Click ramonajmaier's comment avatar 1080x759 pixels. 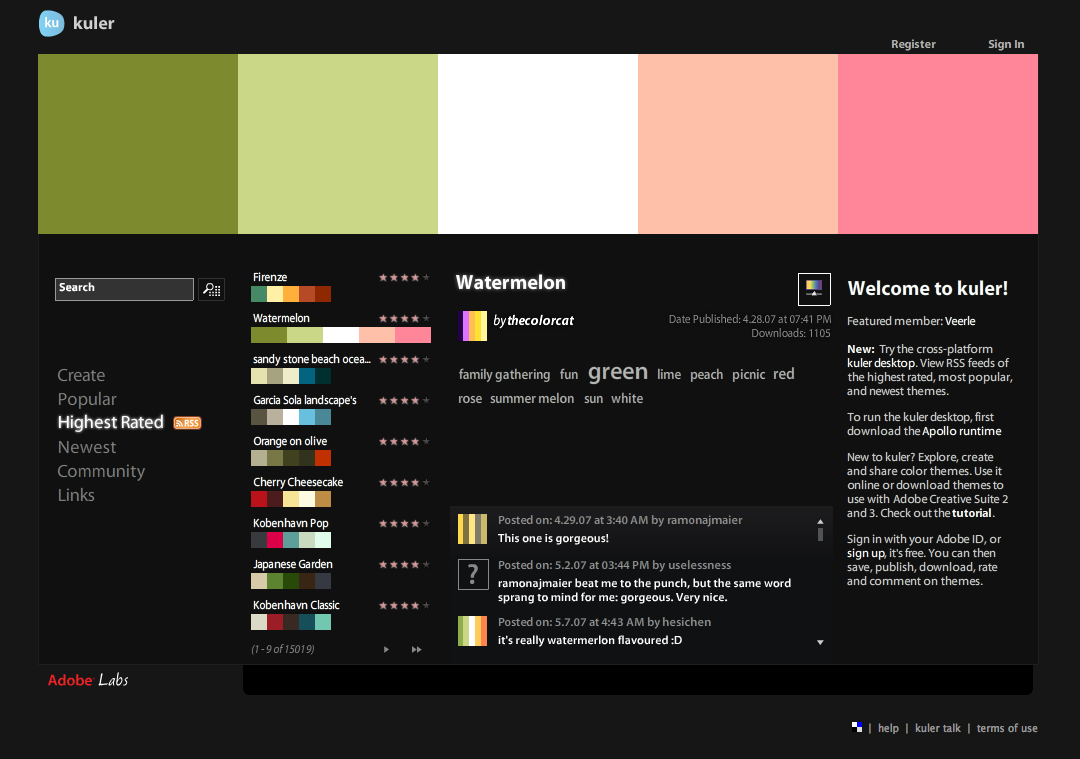pyautogui.click(x=472, y=529)
